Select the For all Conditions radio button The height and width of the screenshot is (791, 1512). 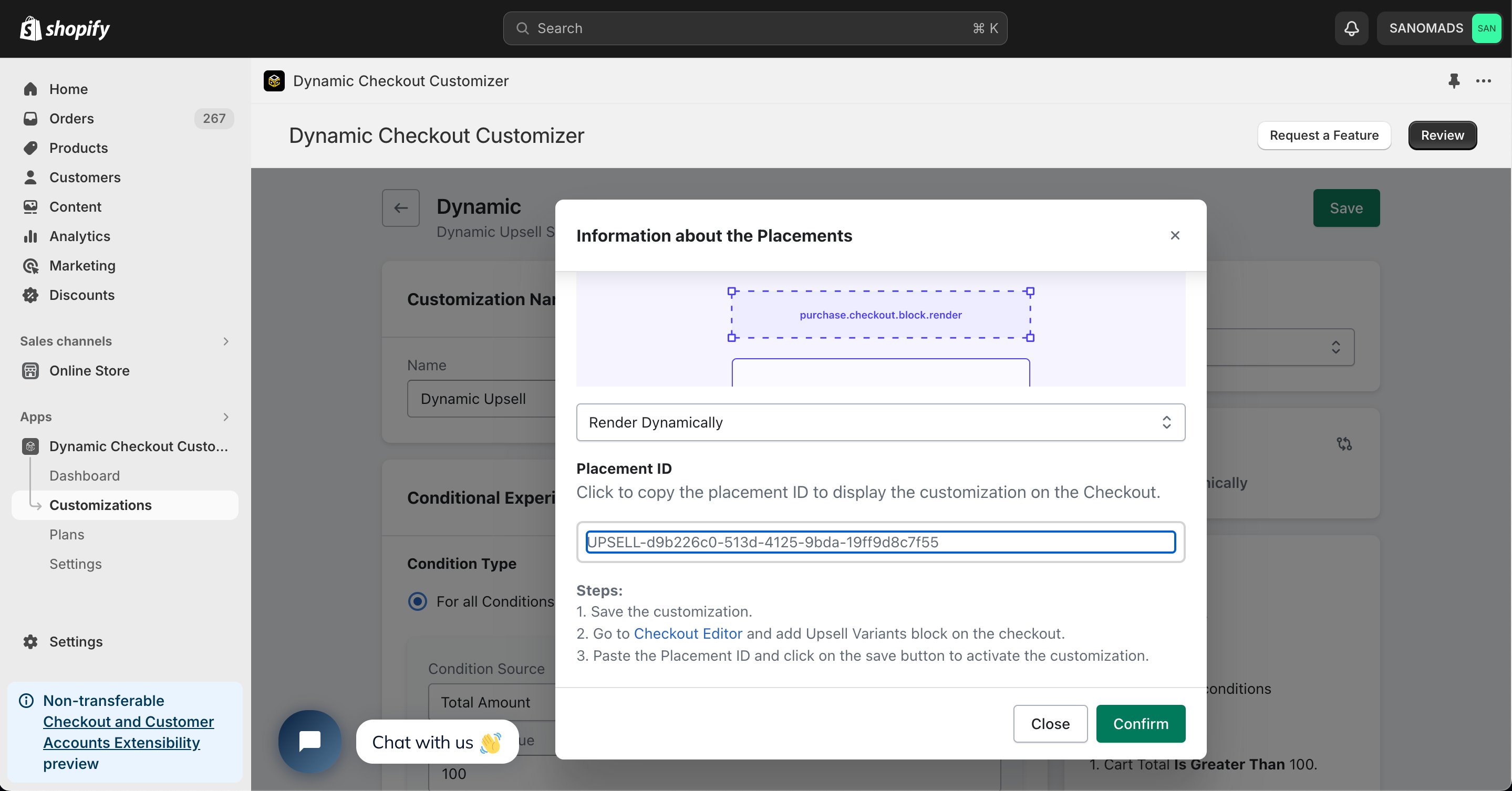point(417,601)
